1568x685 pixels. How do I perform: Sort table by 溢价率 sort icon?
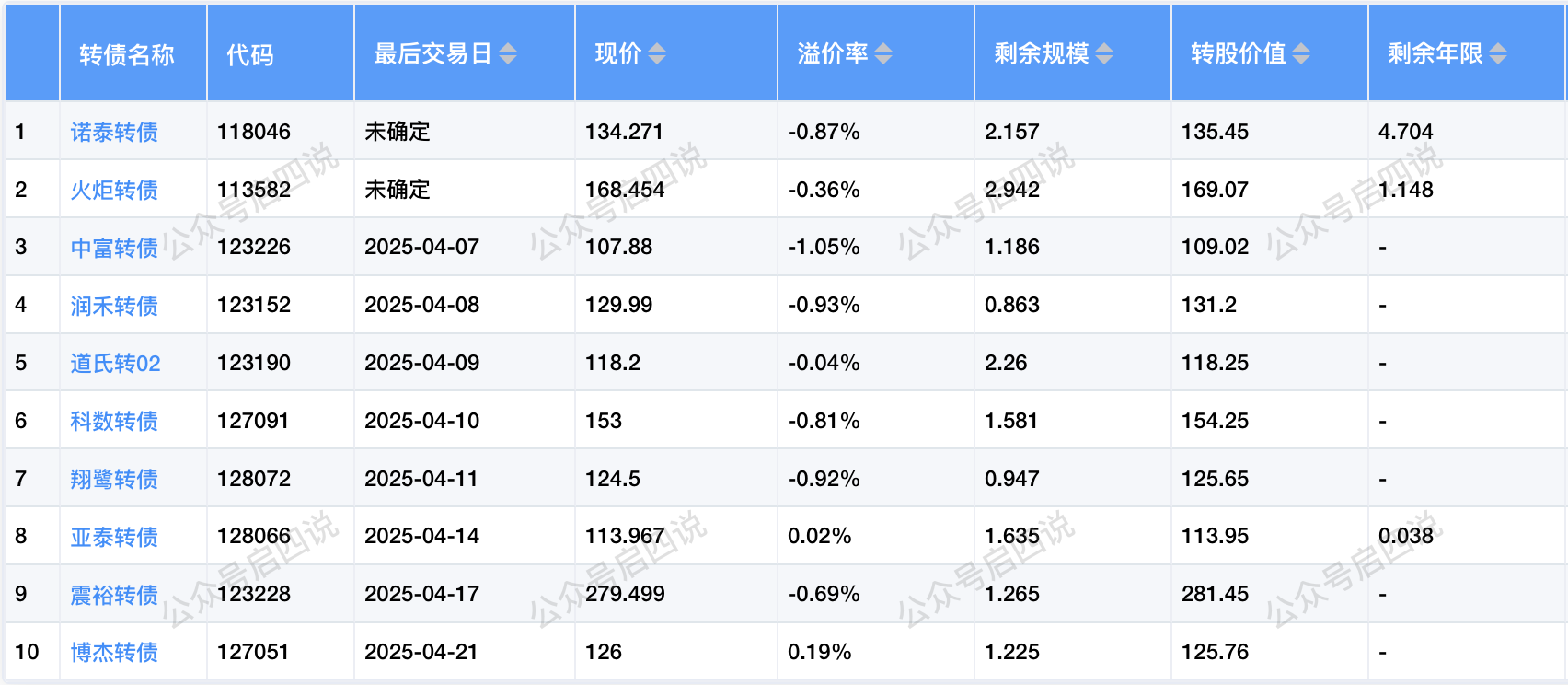(x=883, y=54)
